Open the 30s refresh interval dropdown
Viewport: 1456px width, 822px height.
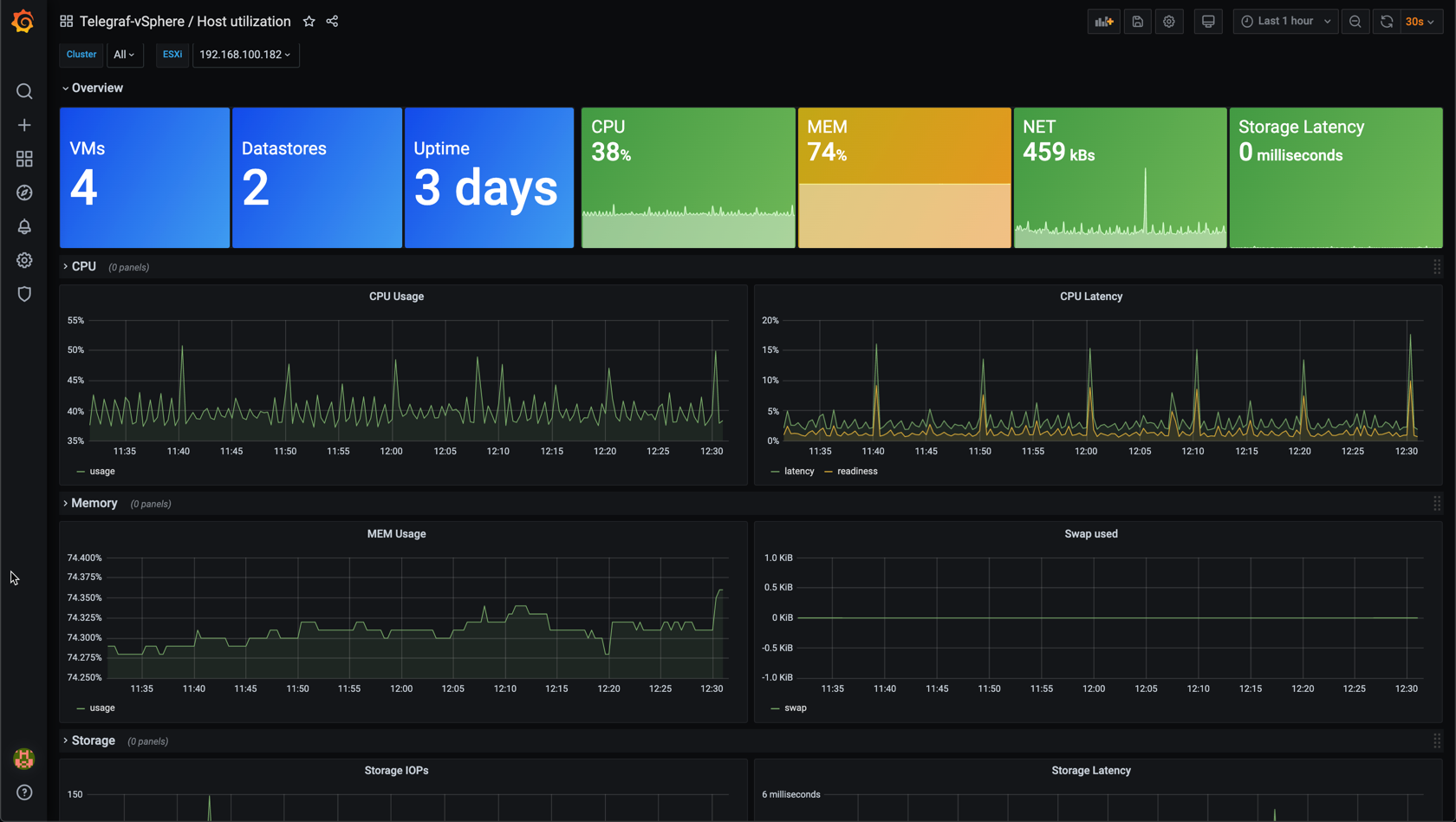[1421, 21]
